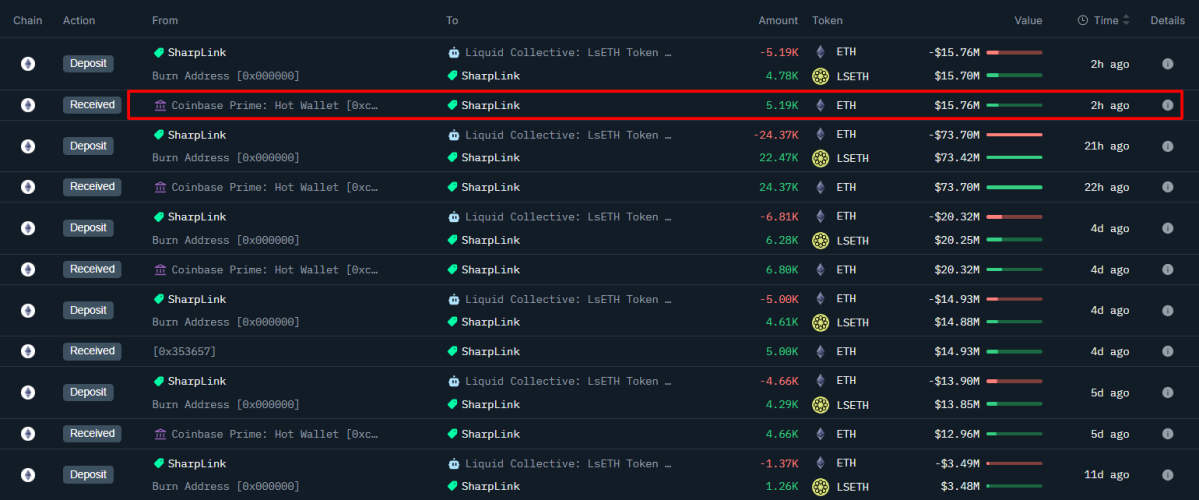Click info icon for the 21h ago deposit
The image size is (1199, 500).
point(1167,146)
